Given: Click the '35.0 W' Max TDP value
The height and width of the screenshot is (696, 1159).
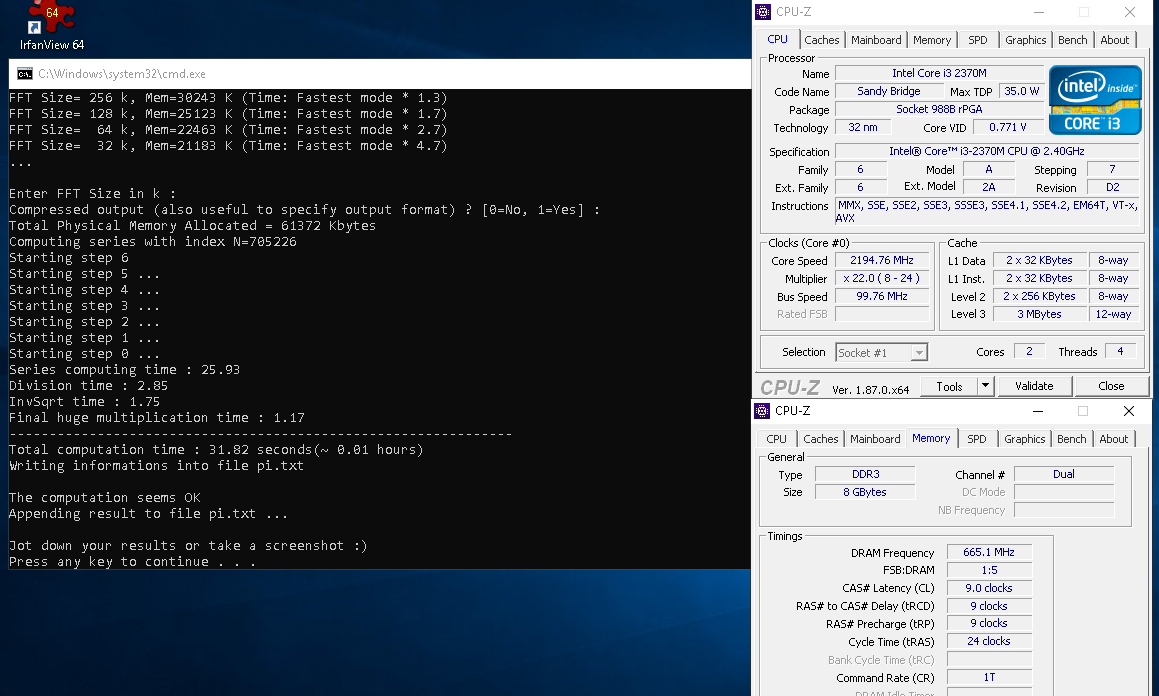Looking at the screenshot, I should tap(1021, 91).
